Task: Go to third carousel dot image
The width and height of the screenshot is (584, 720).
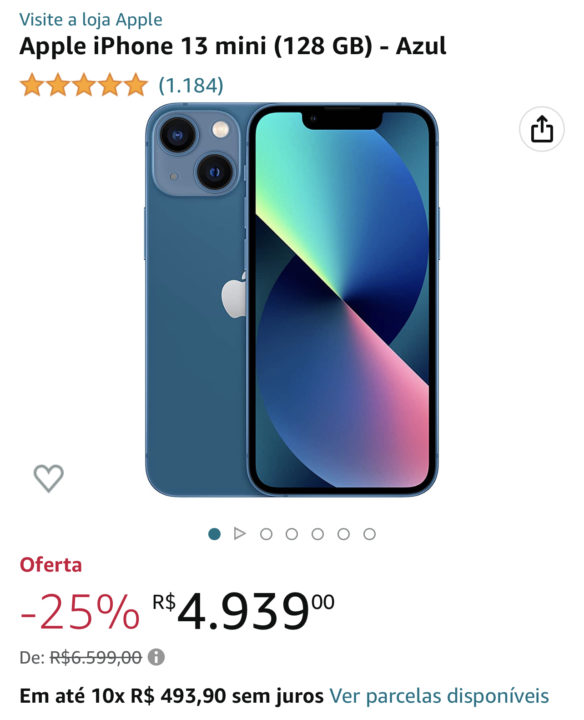Action: click(x=266, y=534)
